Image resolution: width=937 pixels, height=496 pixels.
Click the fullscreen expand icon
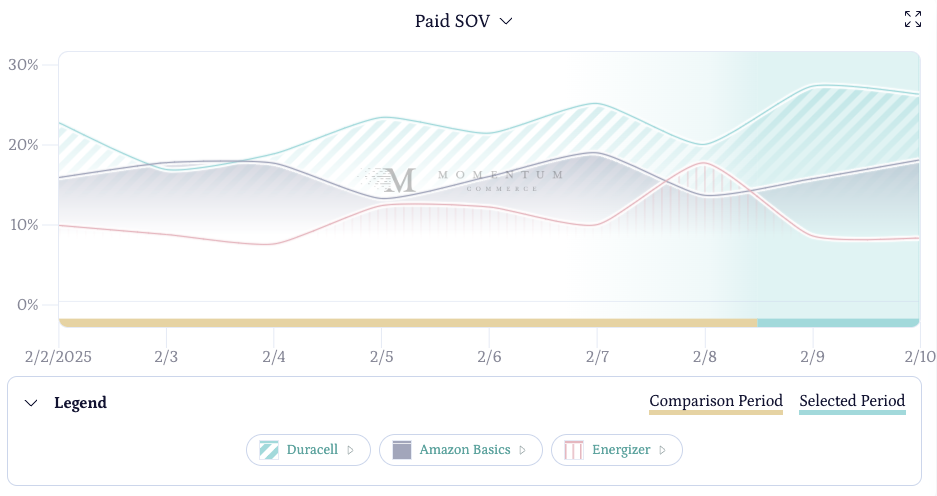[912, 19]
